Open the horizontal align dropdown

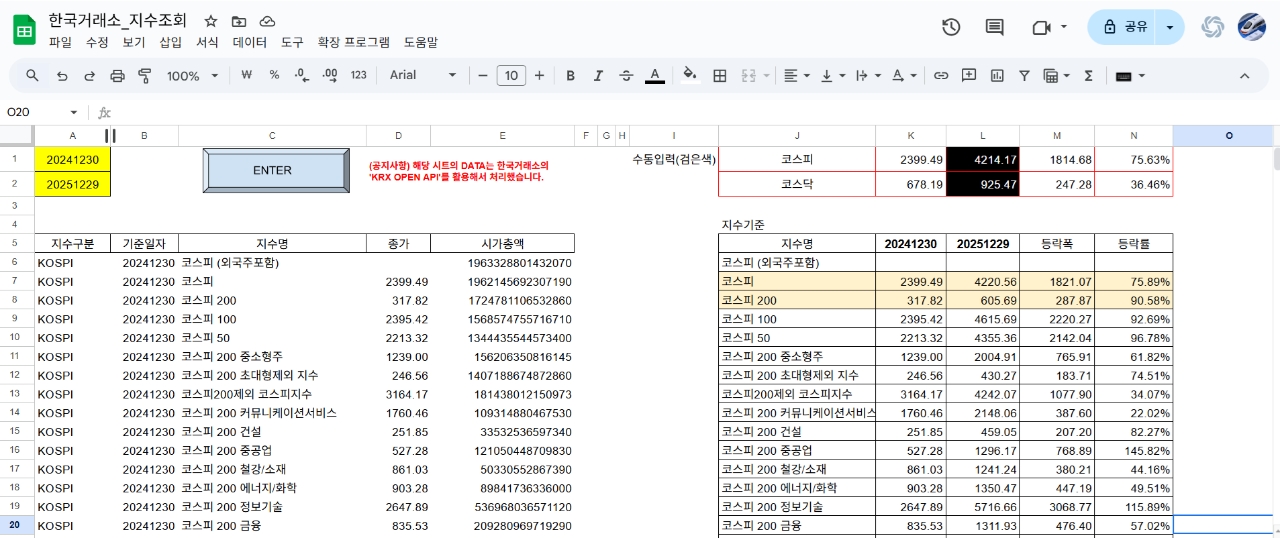[796, 75]
